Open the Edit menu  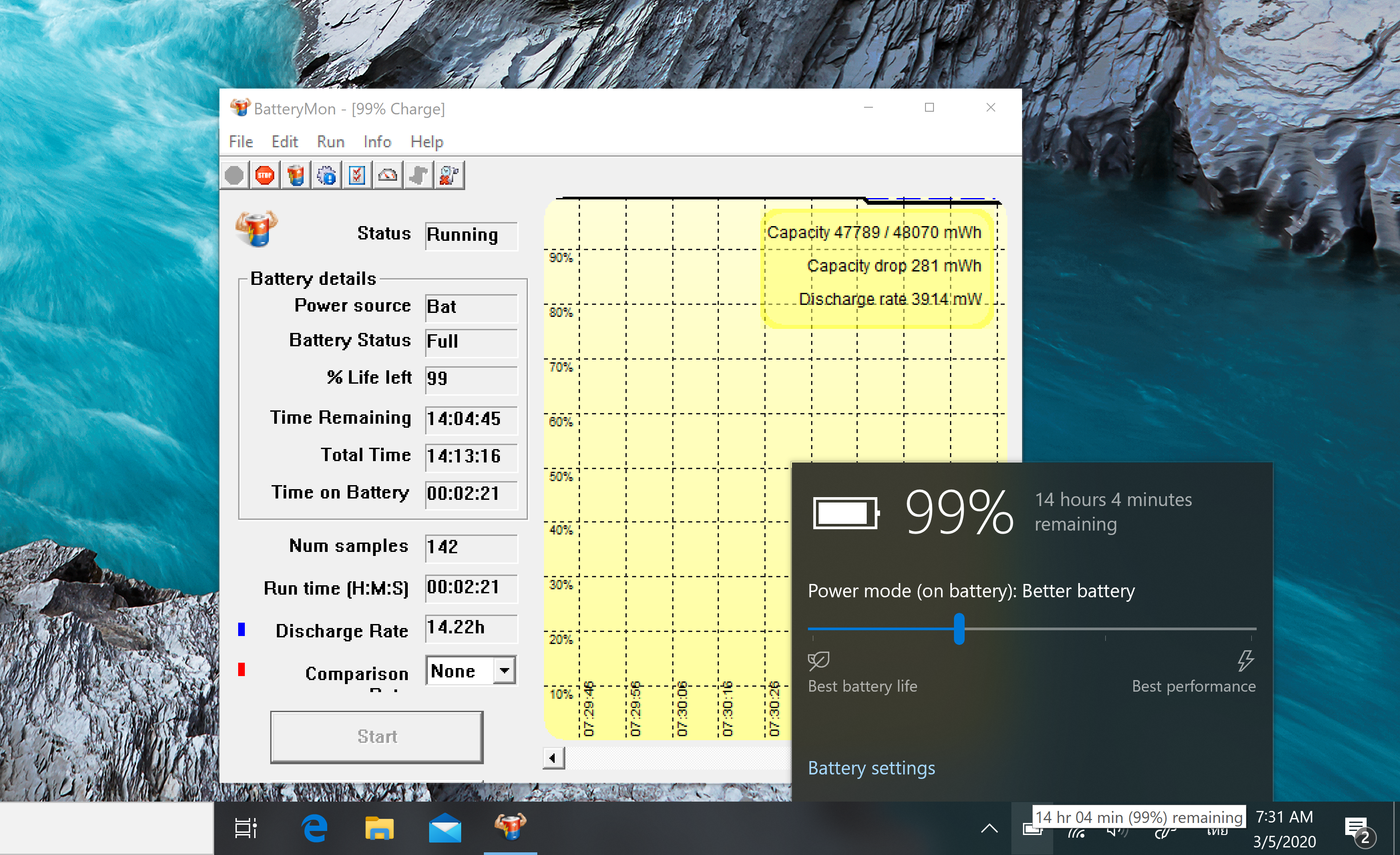coord(284,142)
